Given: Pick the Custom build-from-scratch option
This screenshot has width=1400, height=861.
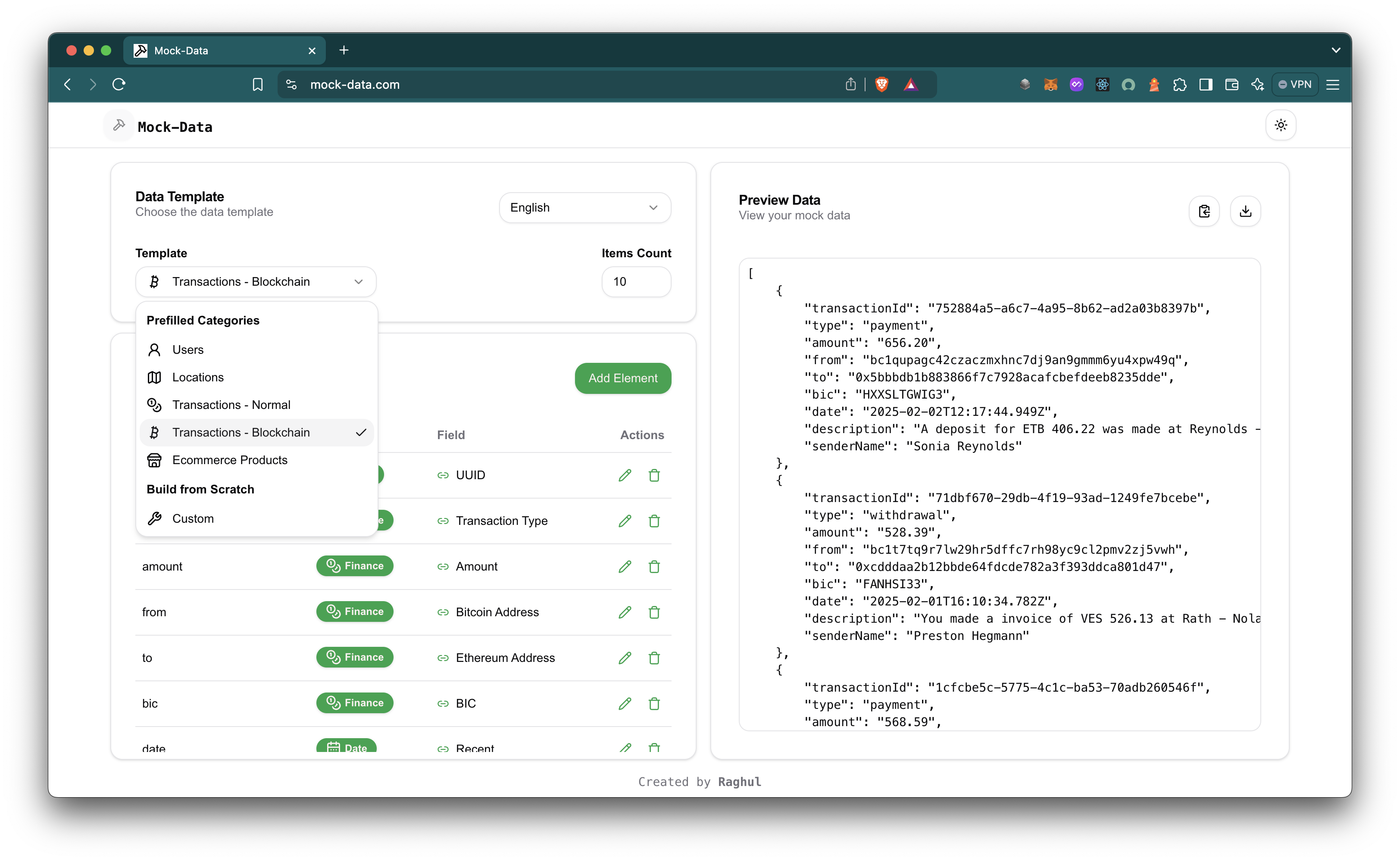Looking at the screenshot, I should (256, 519).
